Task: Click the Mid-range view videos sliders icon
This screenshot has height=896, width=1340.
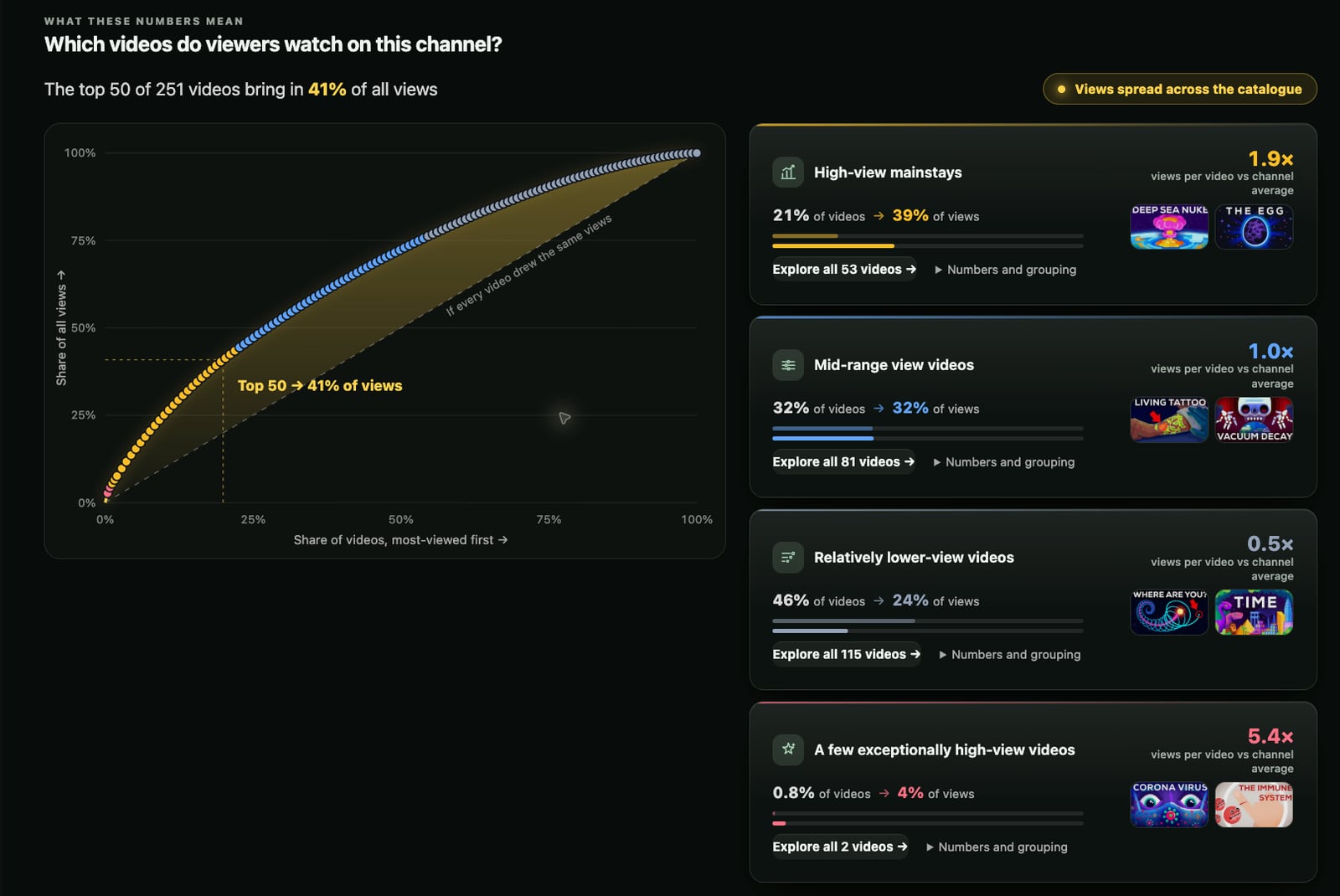Action: (x=788, y=365)
